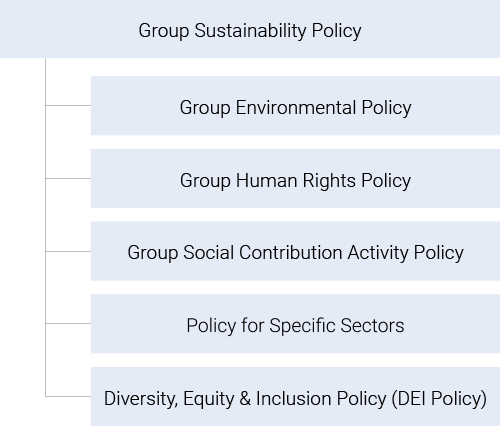The height and width of the screenshot is (426, 500).
Task: Select Diversity, Equity & Inclusion Policy box
Action: point(295,396)
